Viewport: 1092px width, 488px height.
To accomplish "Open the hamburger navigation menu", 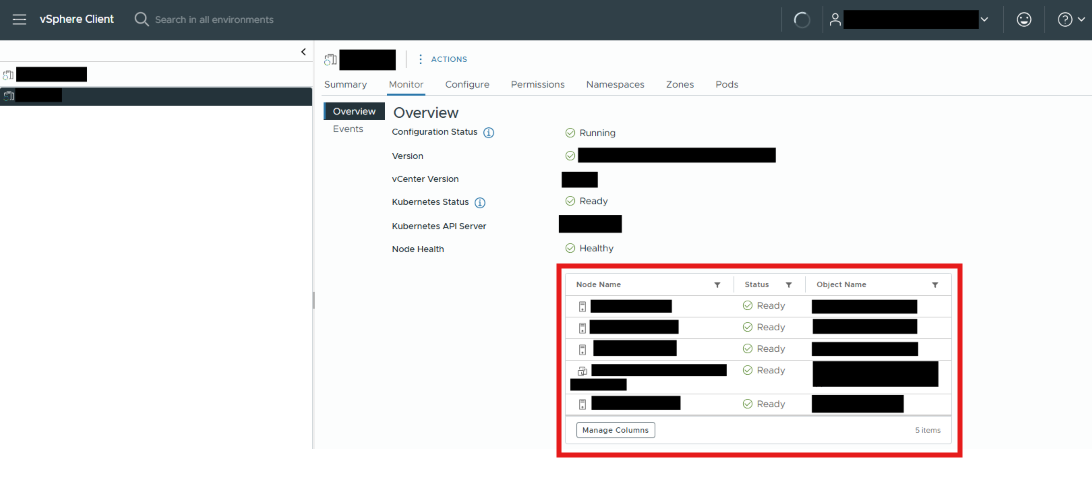I will pyautogui.click(x=20, y=19).
